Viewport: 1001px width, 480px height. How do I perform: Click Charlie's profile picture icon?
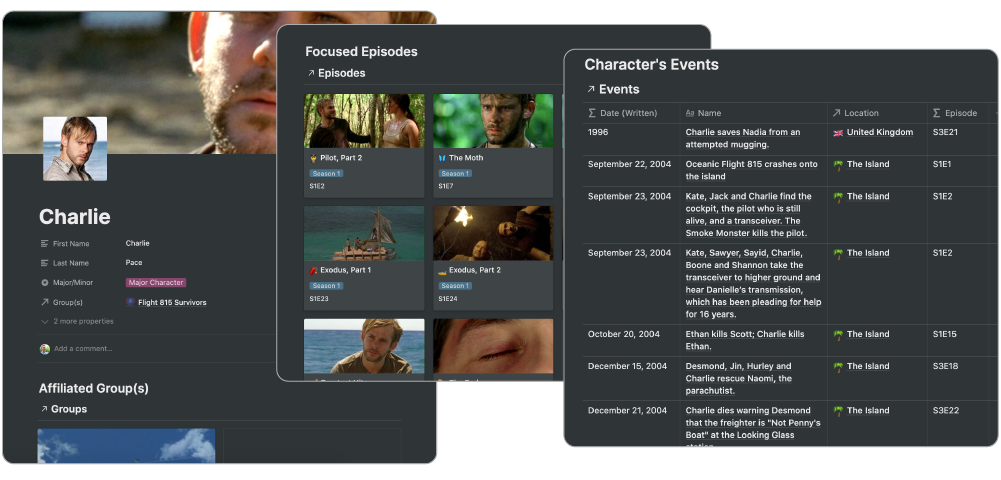[x=75, y=149]
